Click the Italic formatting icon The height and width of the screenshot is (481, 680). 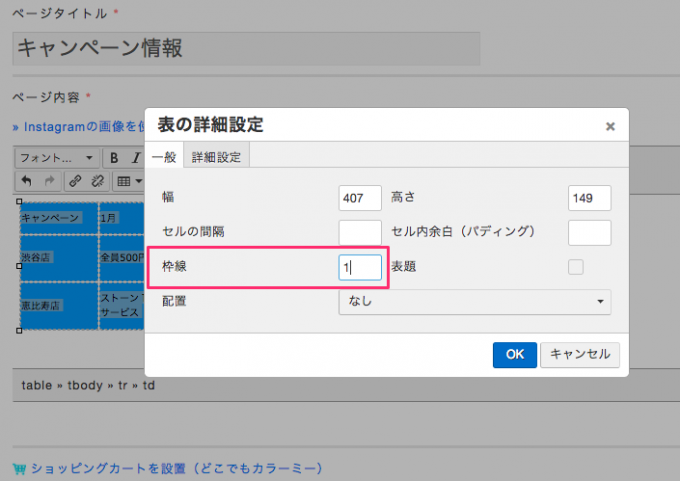(x=136, y=158)
